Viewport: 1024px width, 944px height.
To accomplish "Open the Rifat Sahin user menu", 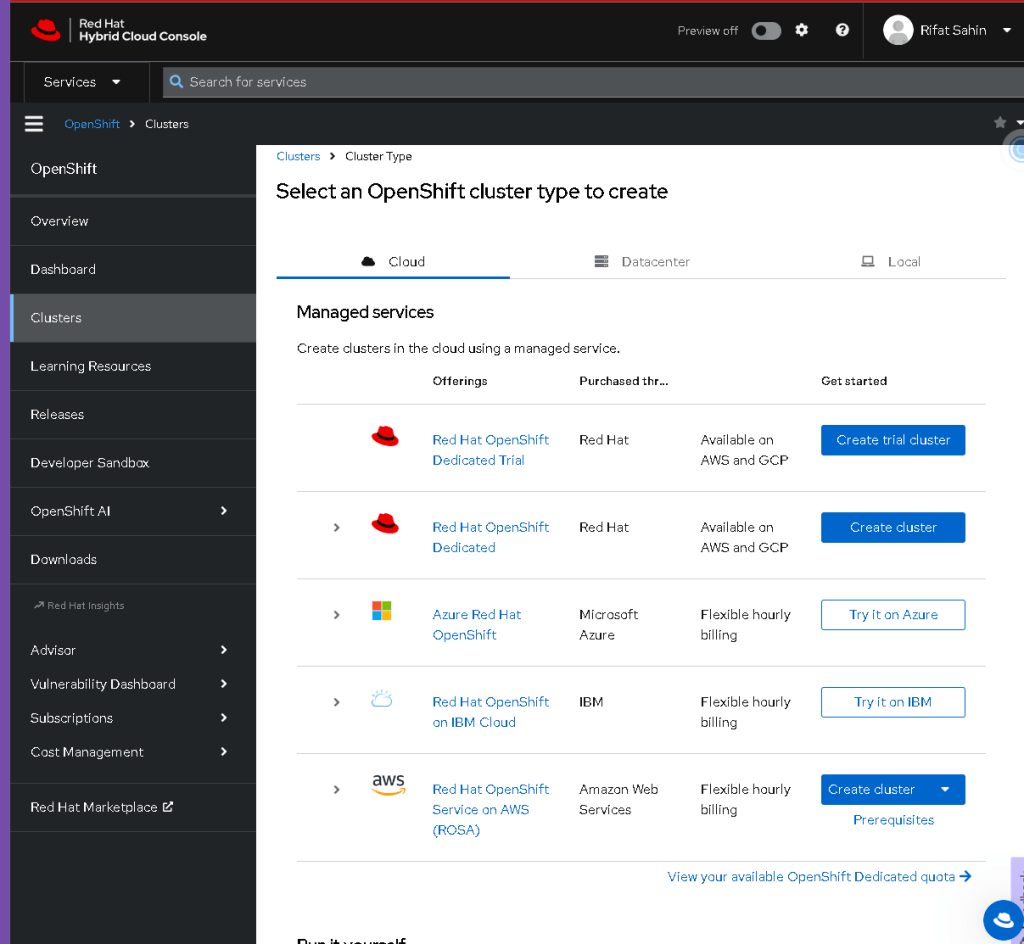I will tap(946, 30).
